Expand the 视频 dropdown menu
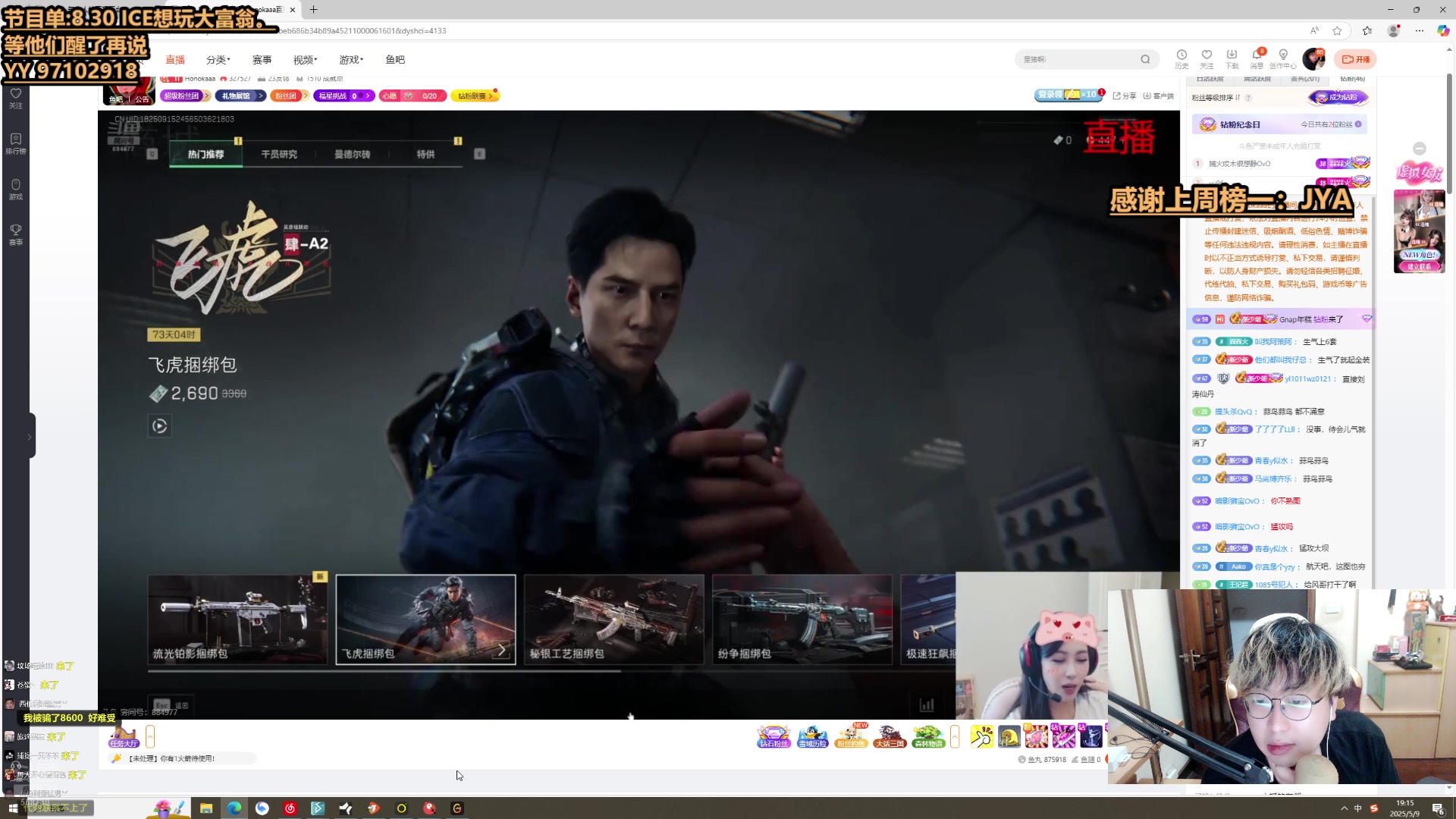Image resolution: width=1456 pixels, height=819 pixels. [x=305, y=60]
